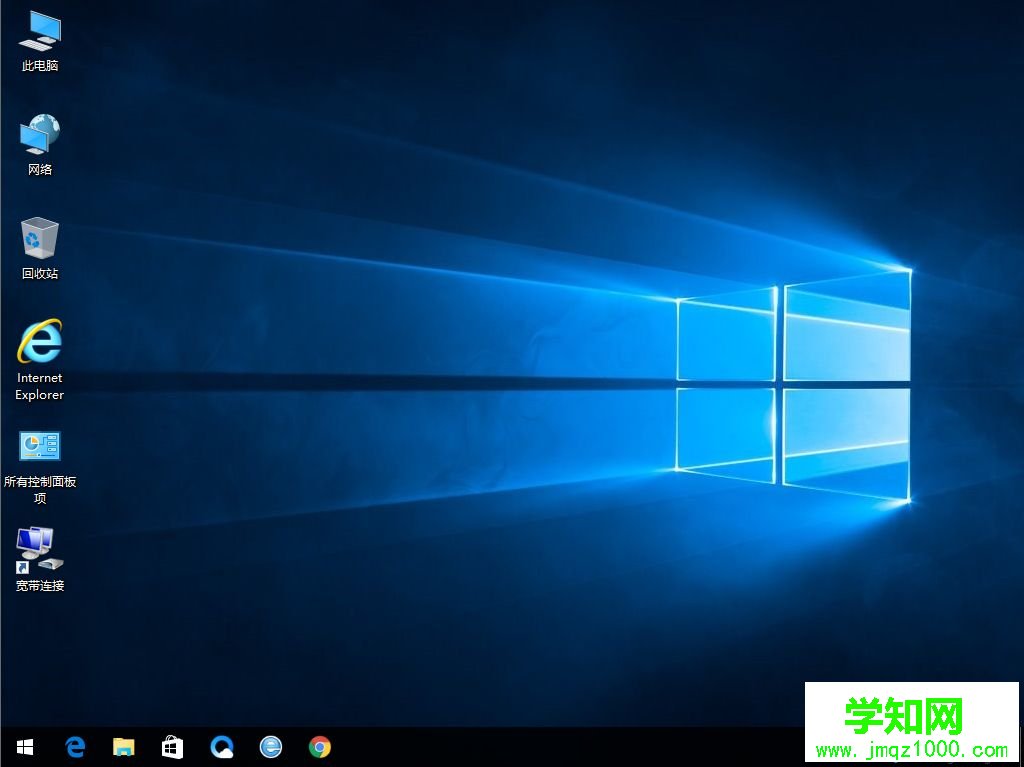Click the Windows Start button

[x=24, y=747]
